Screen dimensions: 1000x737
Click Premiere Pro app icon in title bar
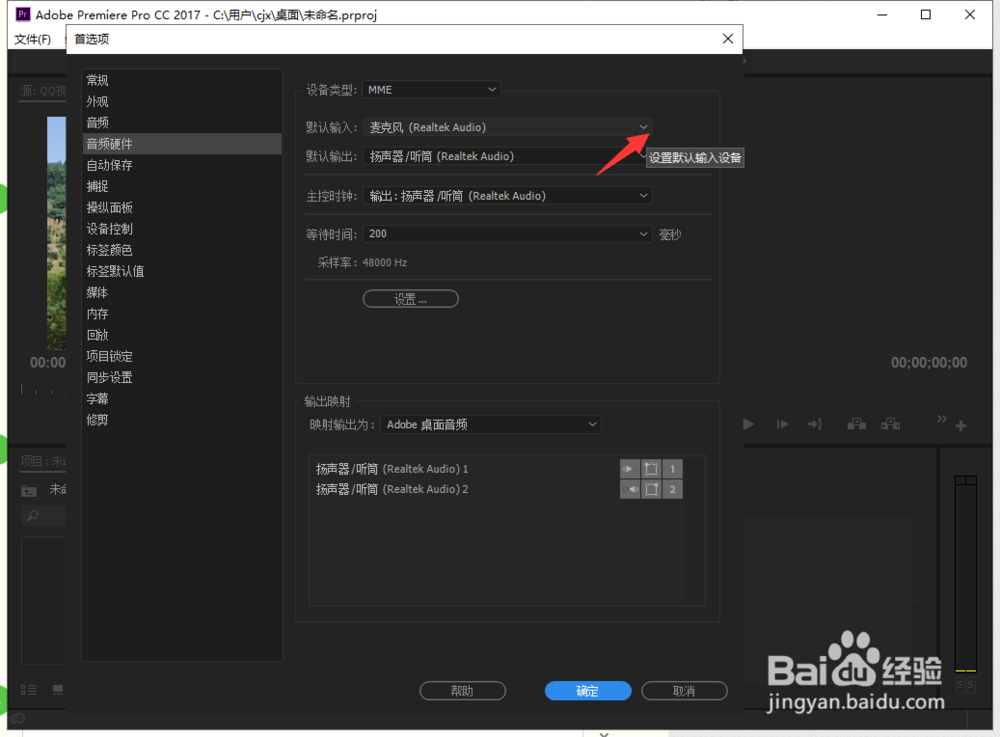click(23, 14)
